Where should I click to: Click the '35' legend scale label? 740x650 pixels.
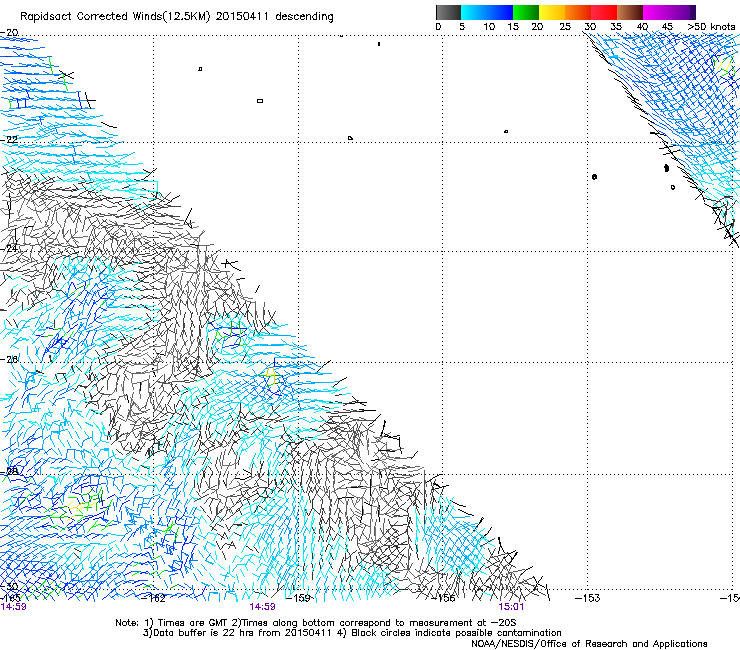(616, 27)
